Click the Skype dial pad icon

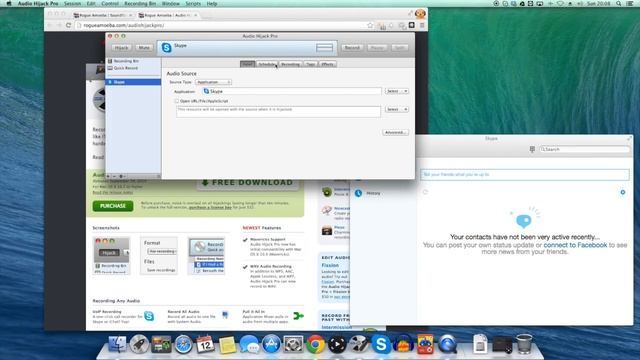pos(532,149)
